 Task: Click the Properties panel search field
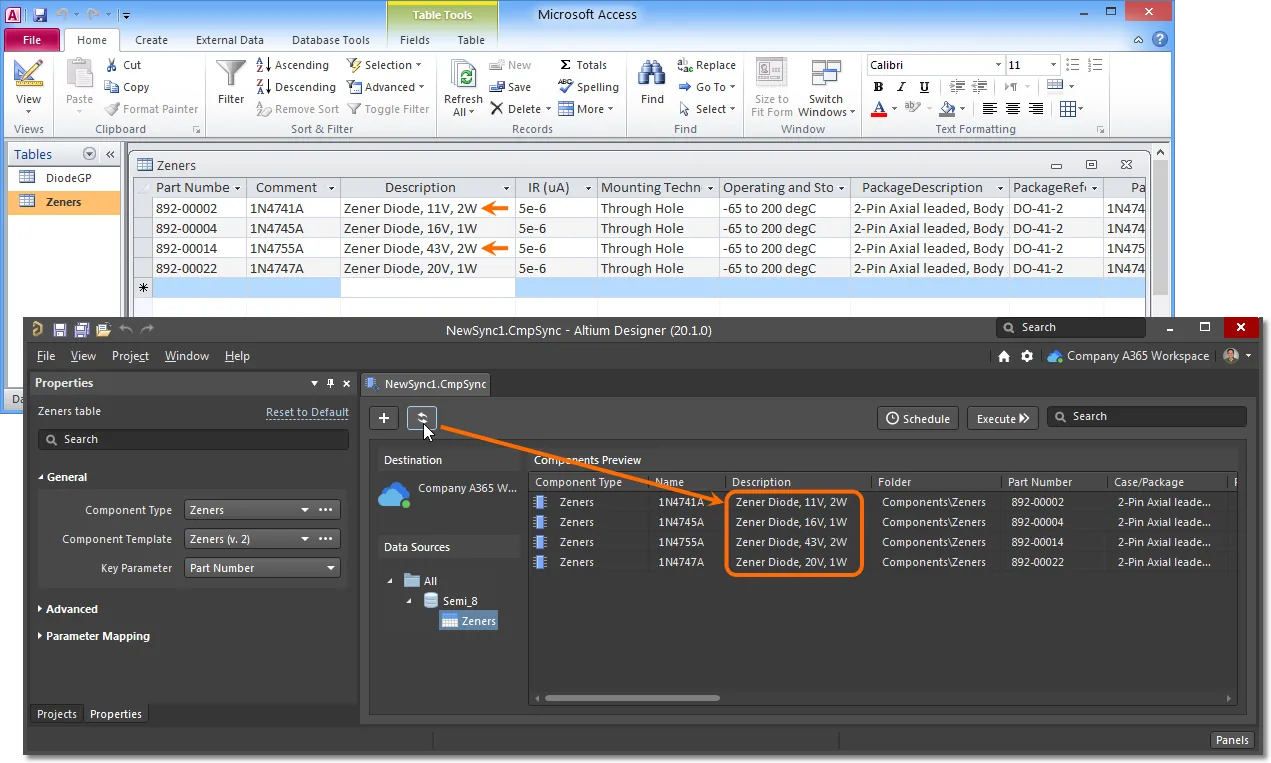pos(193,439)
